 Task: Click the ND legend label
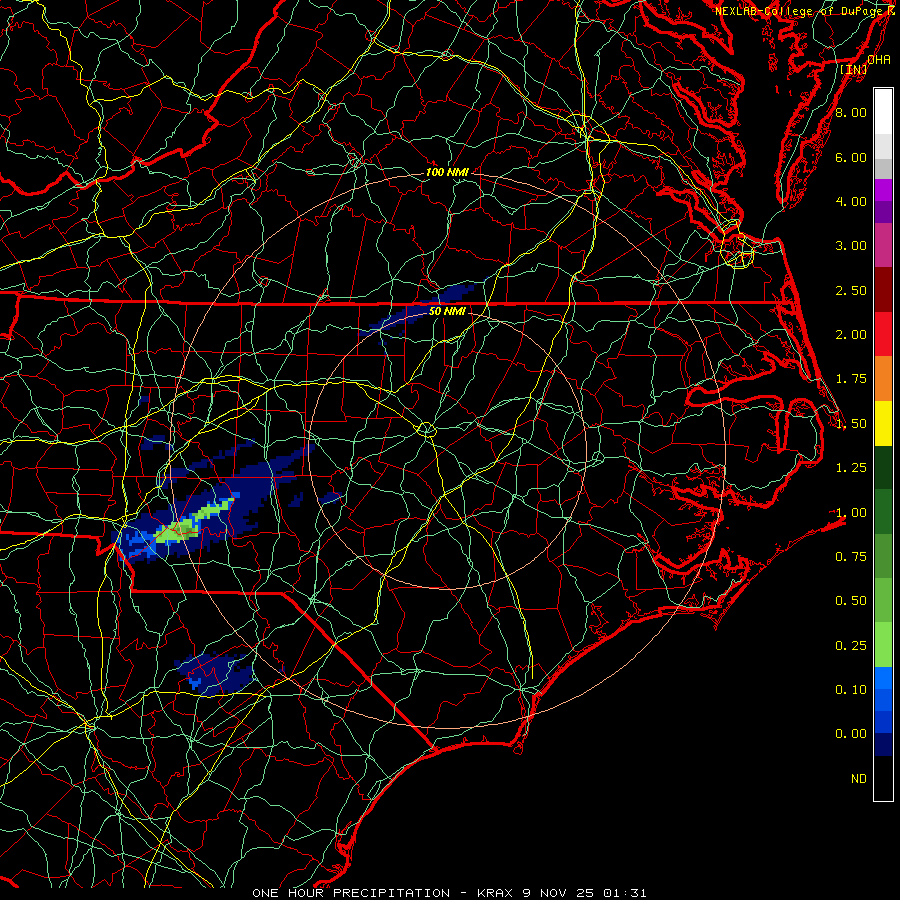click(x=859, y=779)
